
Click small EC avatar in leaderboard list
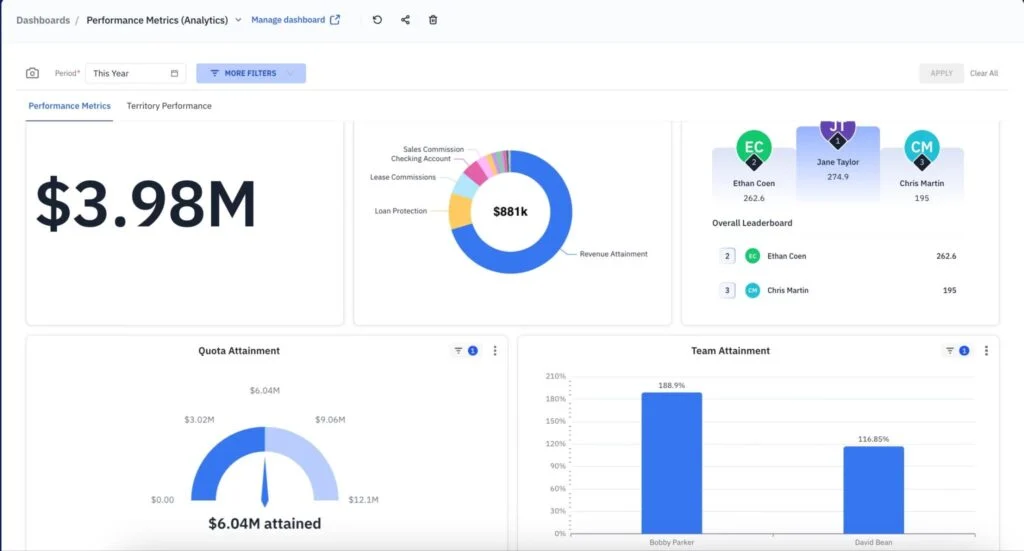click(752, 256)
